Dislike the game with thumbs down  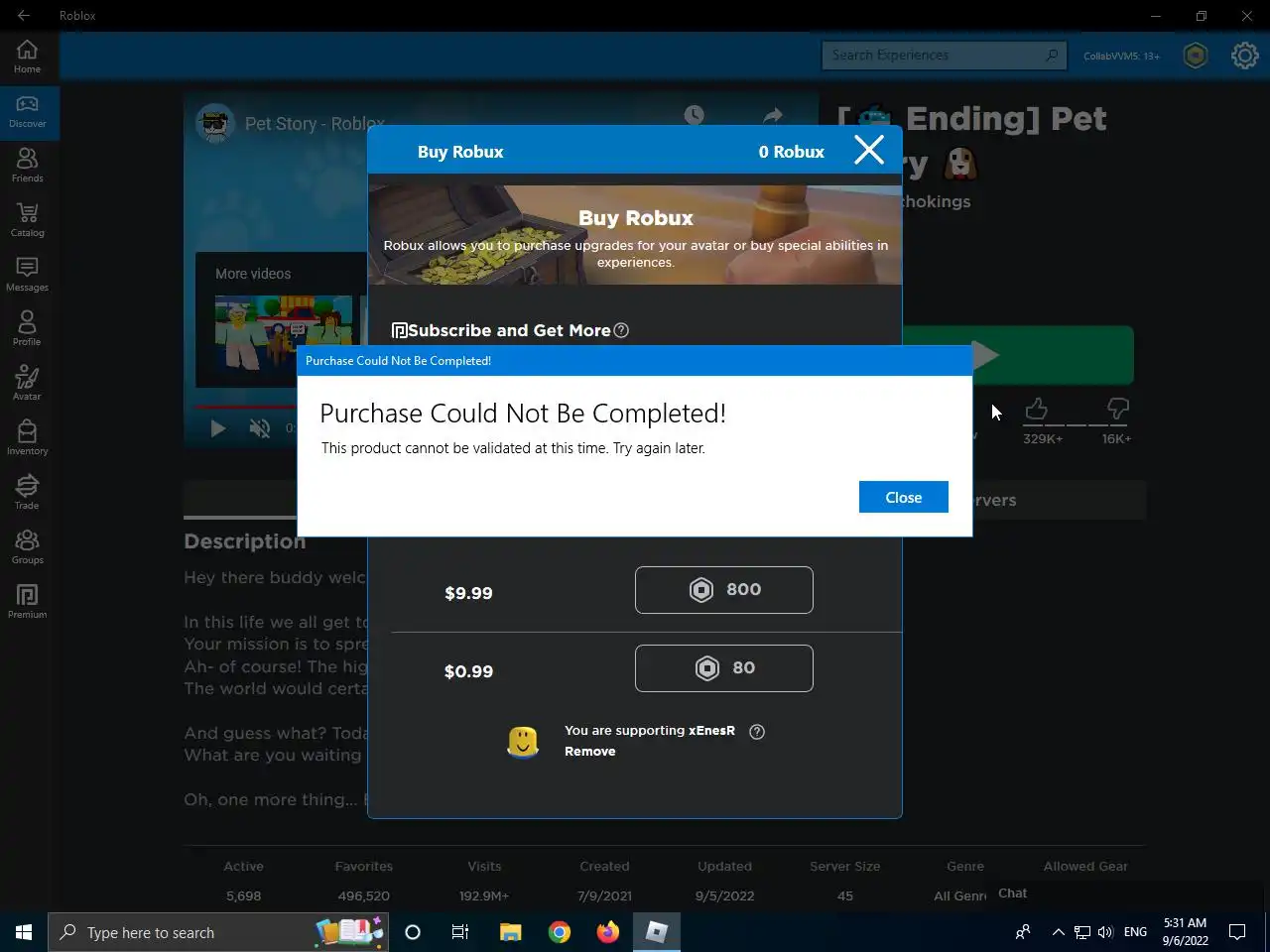point(1117,408)
